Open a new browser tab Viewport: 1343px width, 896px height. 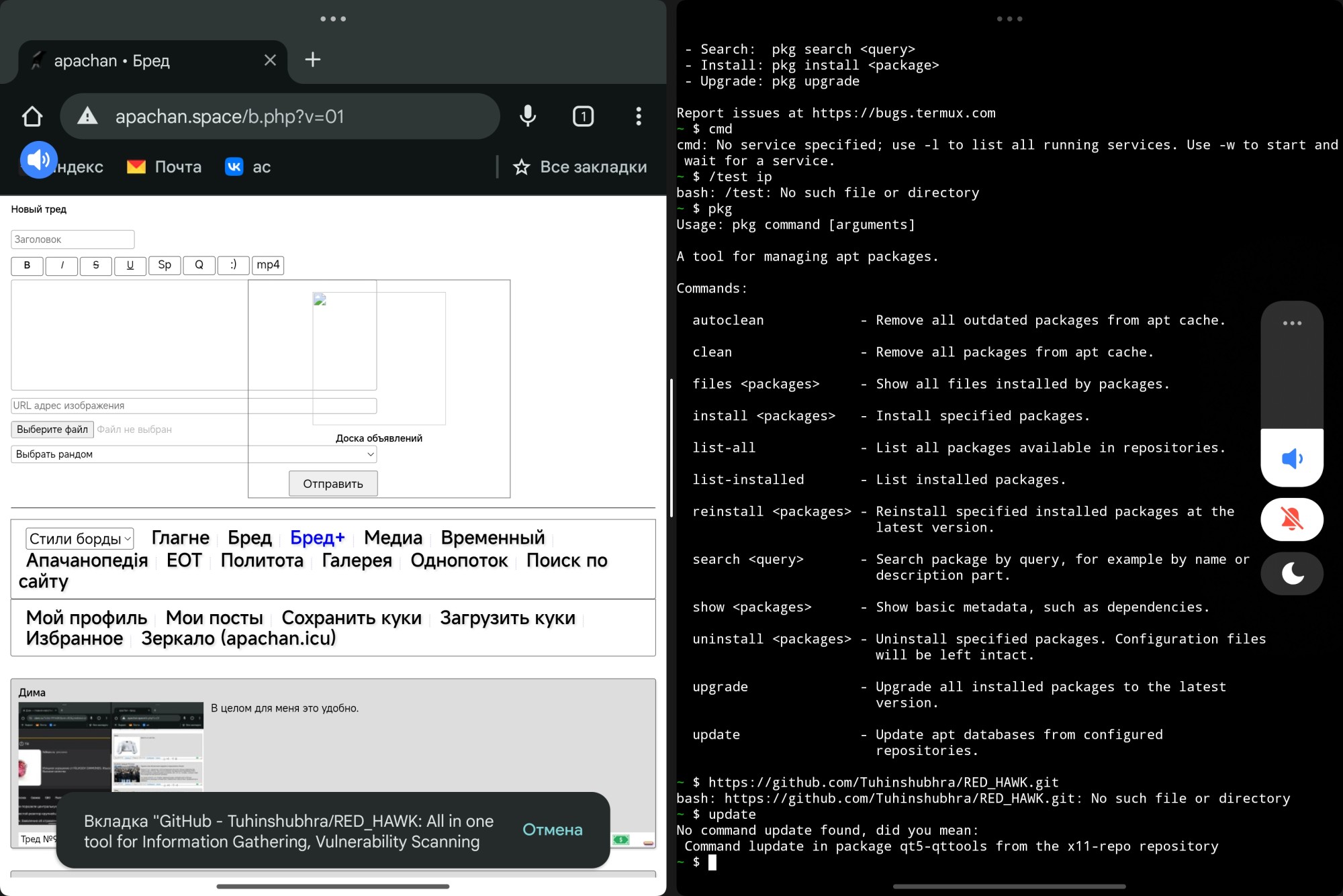click(312, 60)
